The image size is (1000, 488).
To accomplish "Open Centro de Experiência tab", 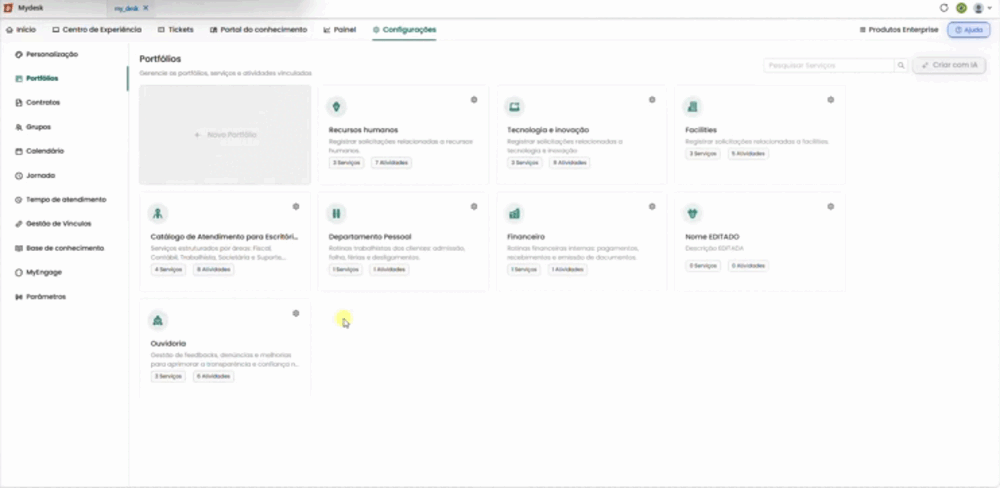I will tap(97, 29).
